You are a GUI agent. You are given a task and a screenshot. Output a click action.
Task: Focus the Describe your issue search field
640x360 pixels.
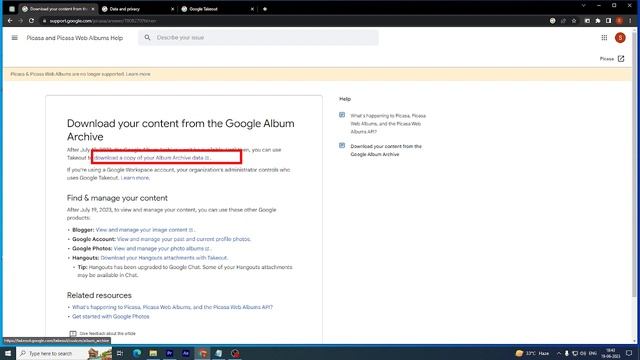(x=258, y=38)
